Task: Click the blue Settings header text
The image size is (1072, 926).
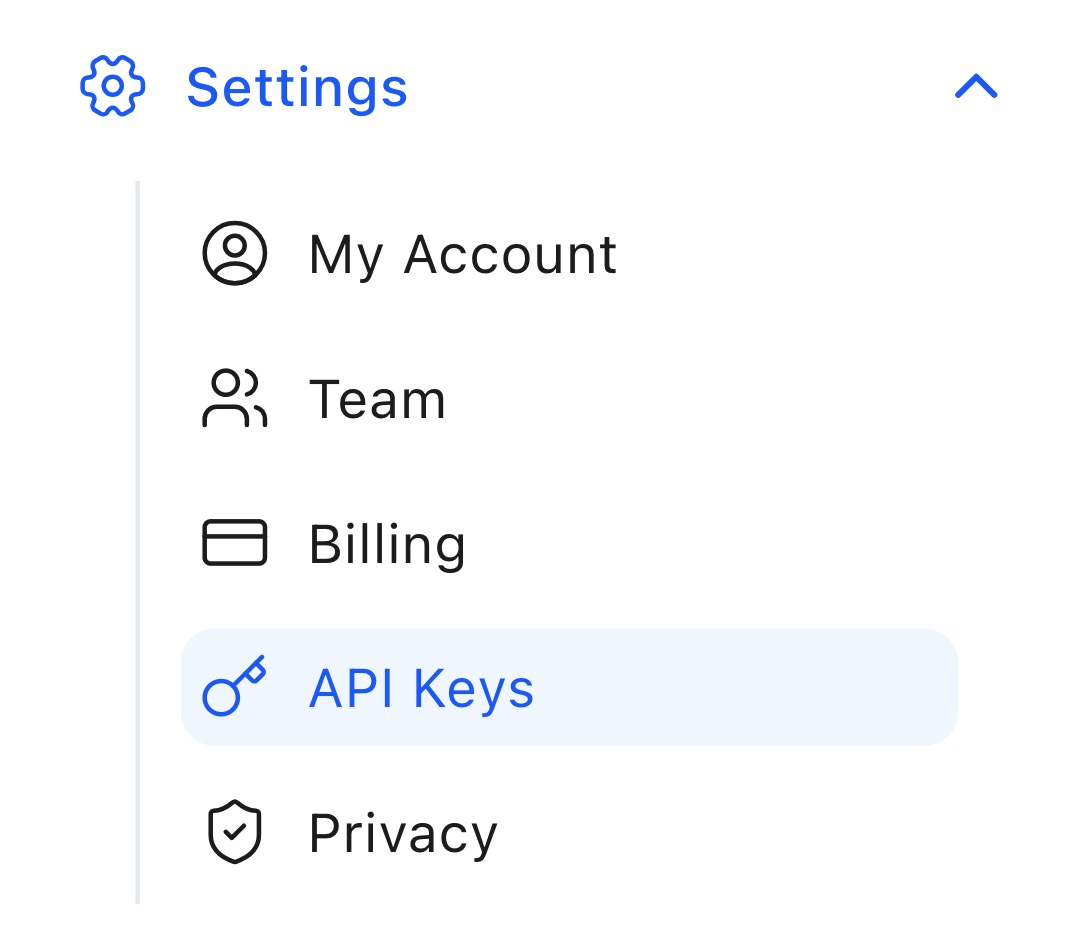Action: (297, 87)
